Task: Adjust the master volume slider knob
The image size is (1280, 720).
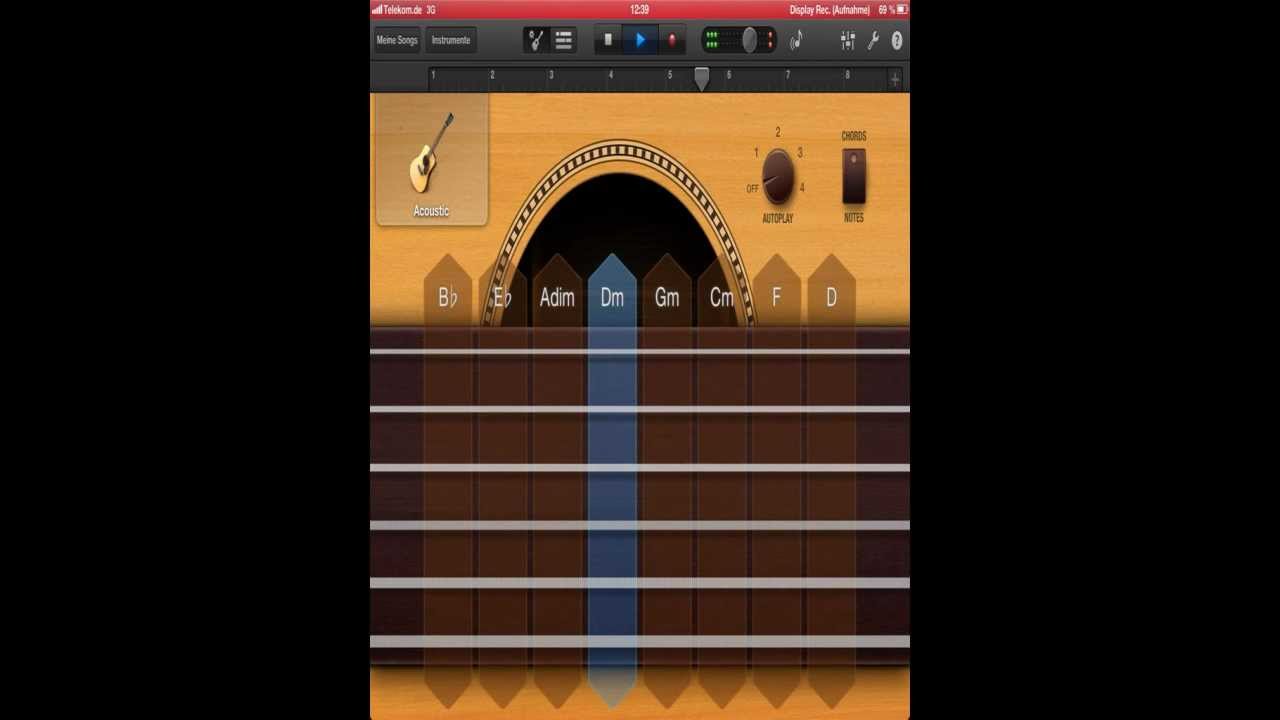Action: point(749,40)
